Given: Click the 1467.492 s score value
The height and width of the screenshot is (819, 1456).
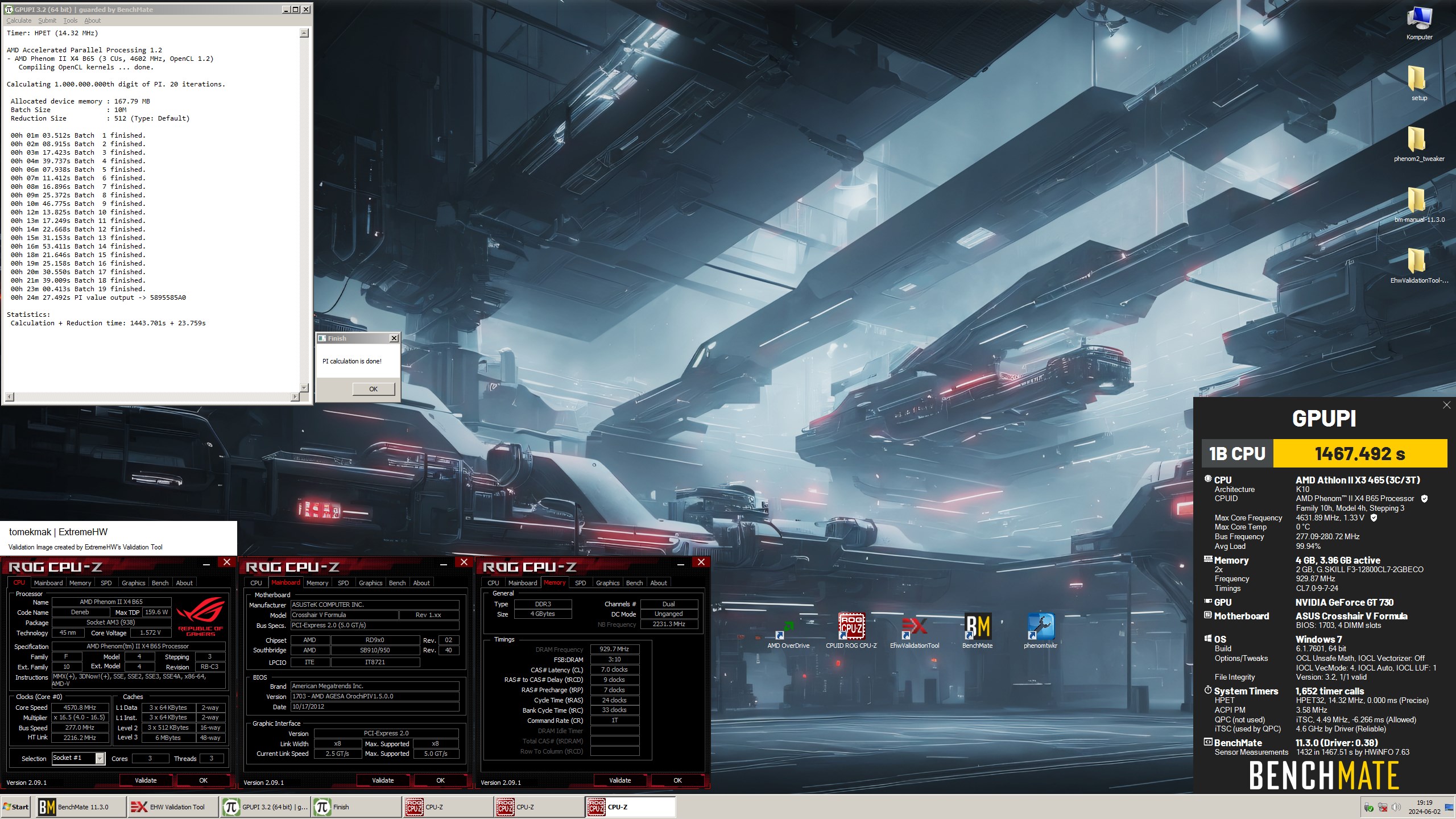Looking at the screenshot, I should [1359, 453].
